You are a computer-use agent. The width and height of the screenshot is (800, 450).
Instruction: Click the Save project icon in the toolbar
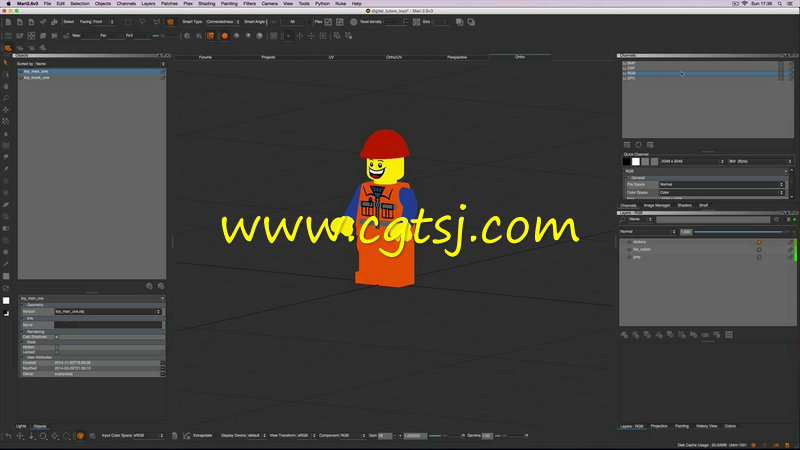(31, 22)
